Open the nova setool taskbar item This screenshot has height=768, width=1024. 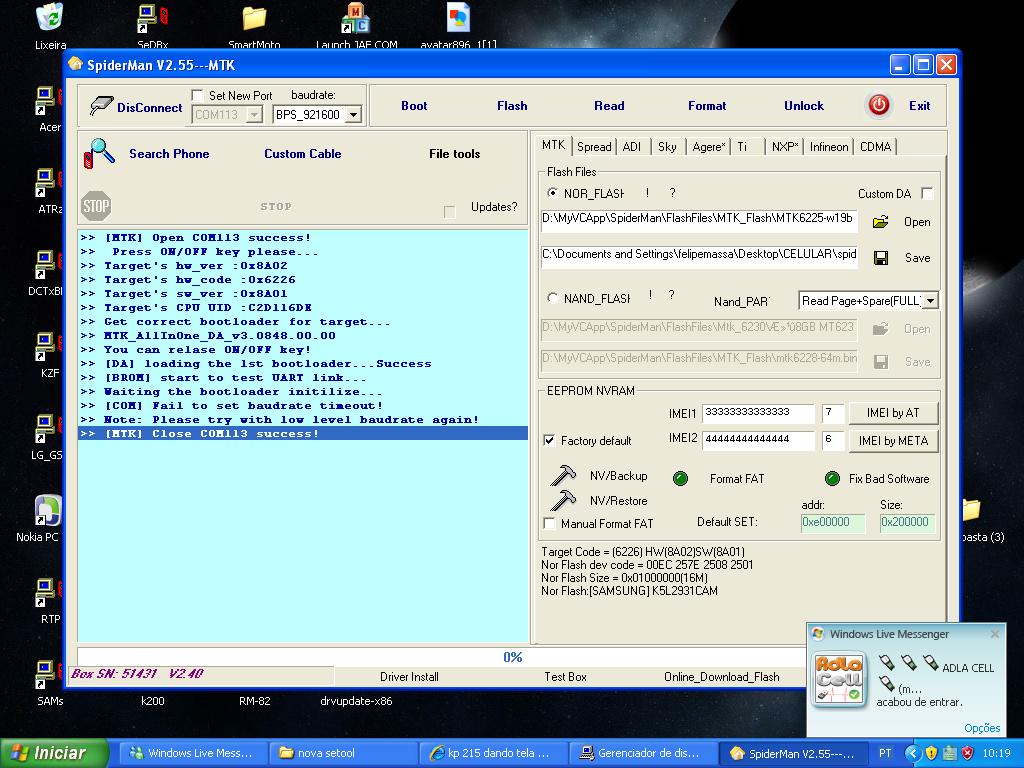tap(344, 753)
